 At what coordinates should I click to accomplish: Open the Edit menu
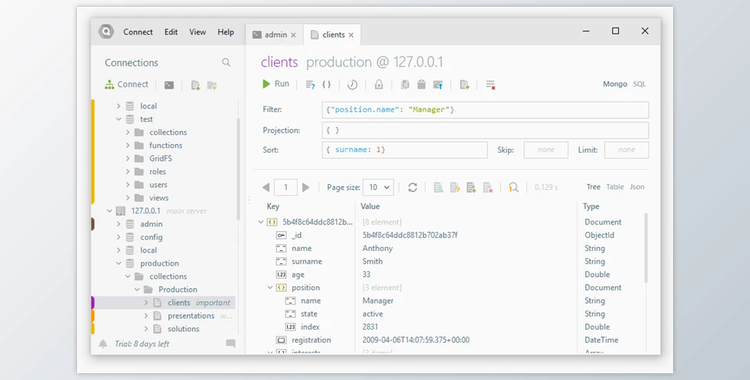pyautogui.click(x=171, y=32)
